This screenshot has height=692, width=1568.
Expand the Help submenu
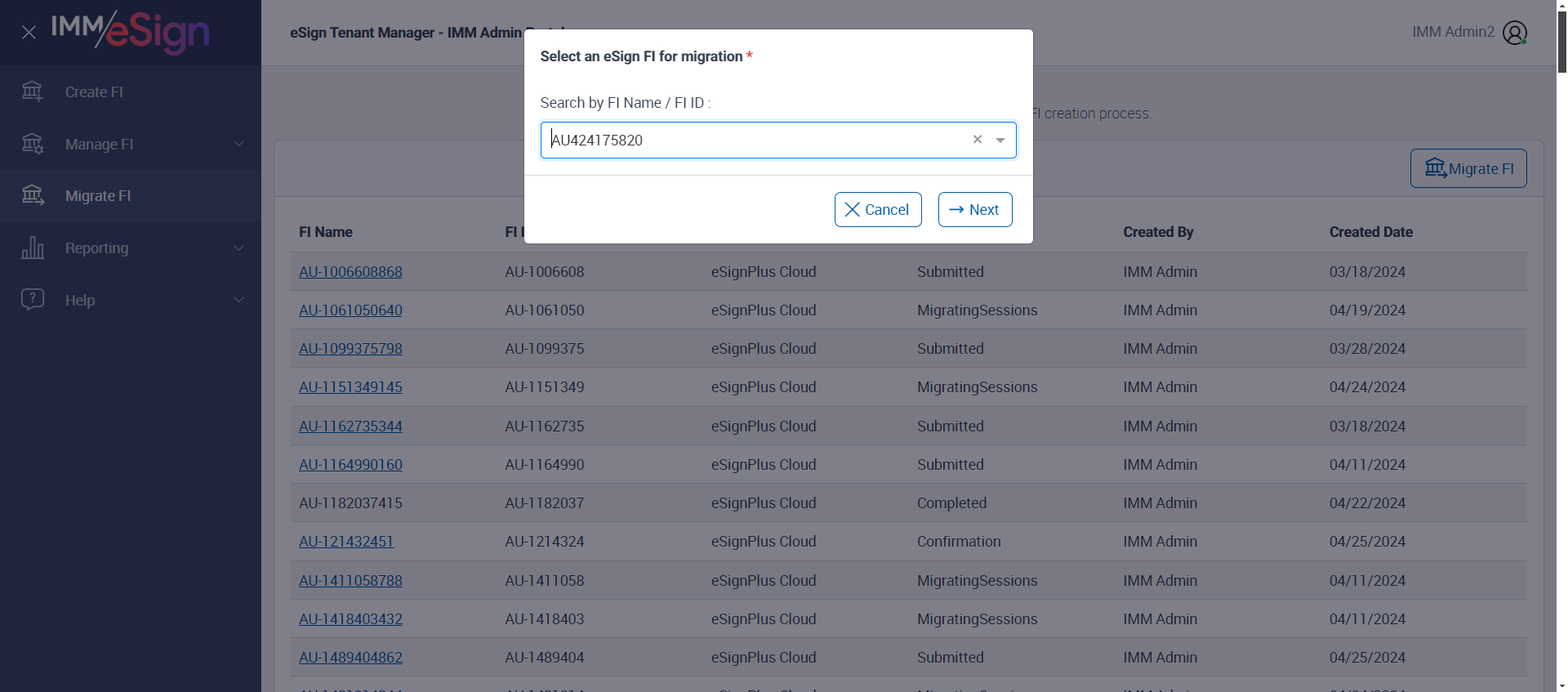pos(238,300)
